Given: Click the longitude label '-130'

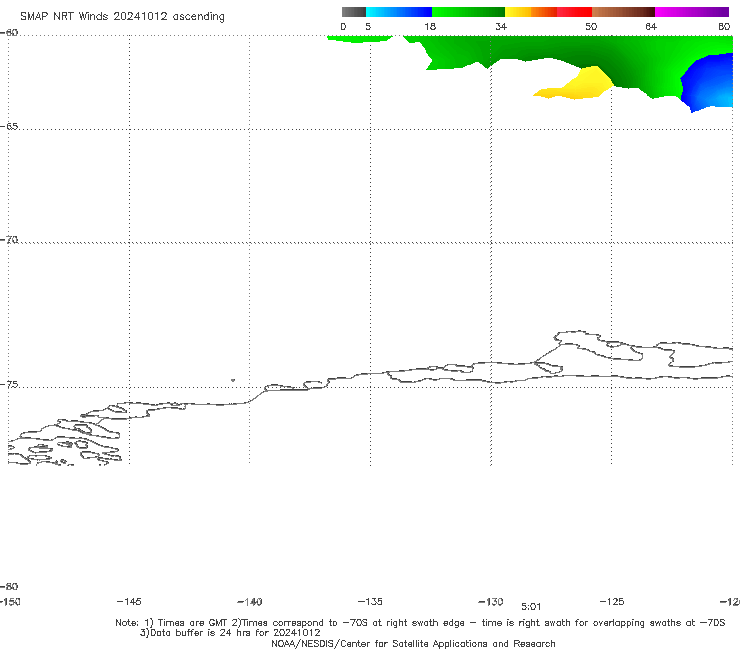Looking at the screenshot, I should [x=491, y=601].
